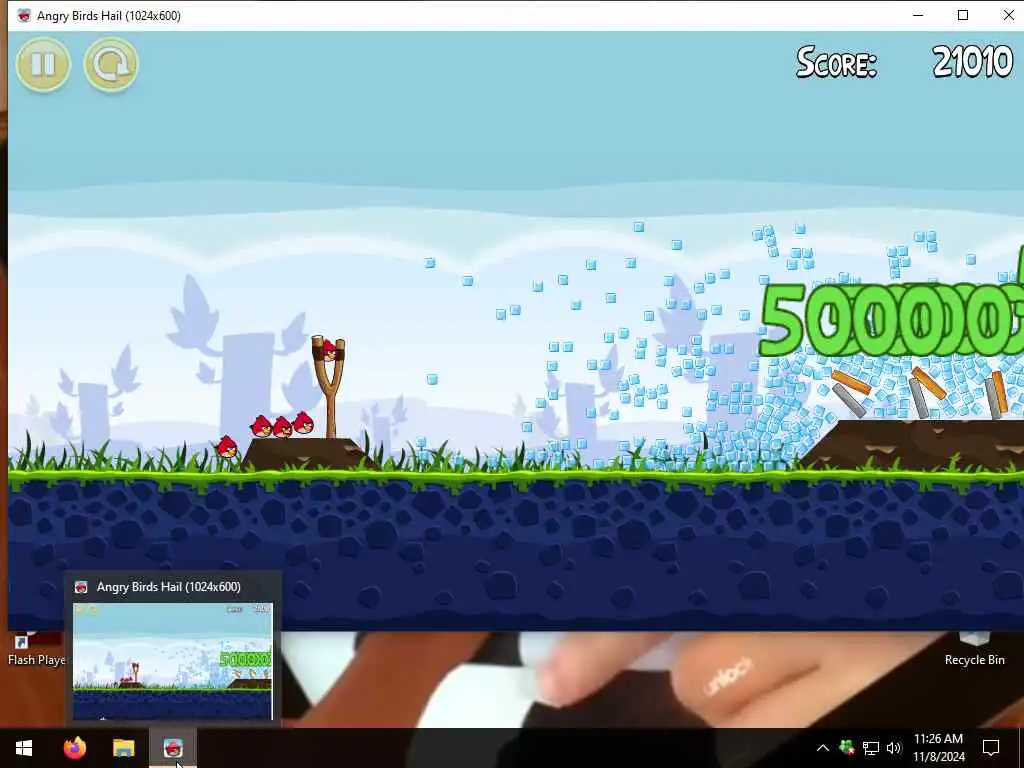The width and height of the screenshot is (1024, 768).
Task: Open the clock showing 11:26 AM
Action: (938, 748)
